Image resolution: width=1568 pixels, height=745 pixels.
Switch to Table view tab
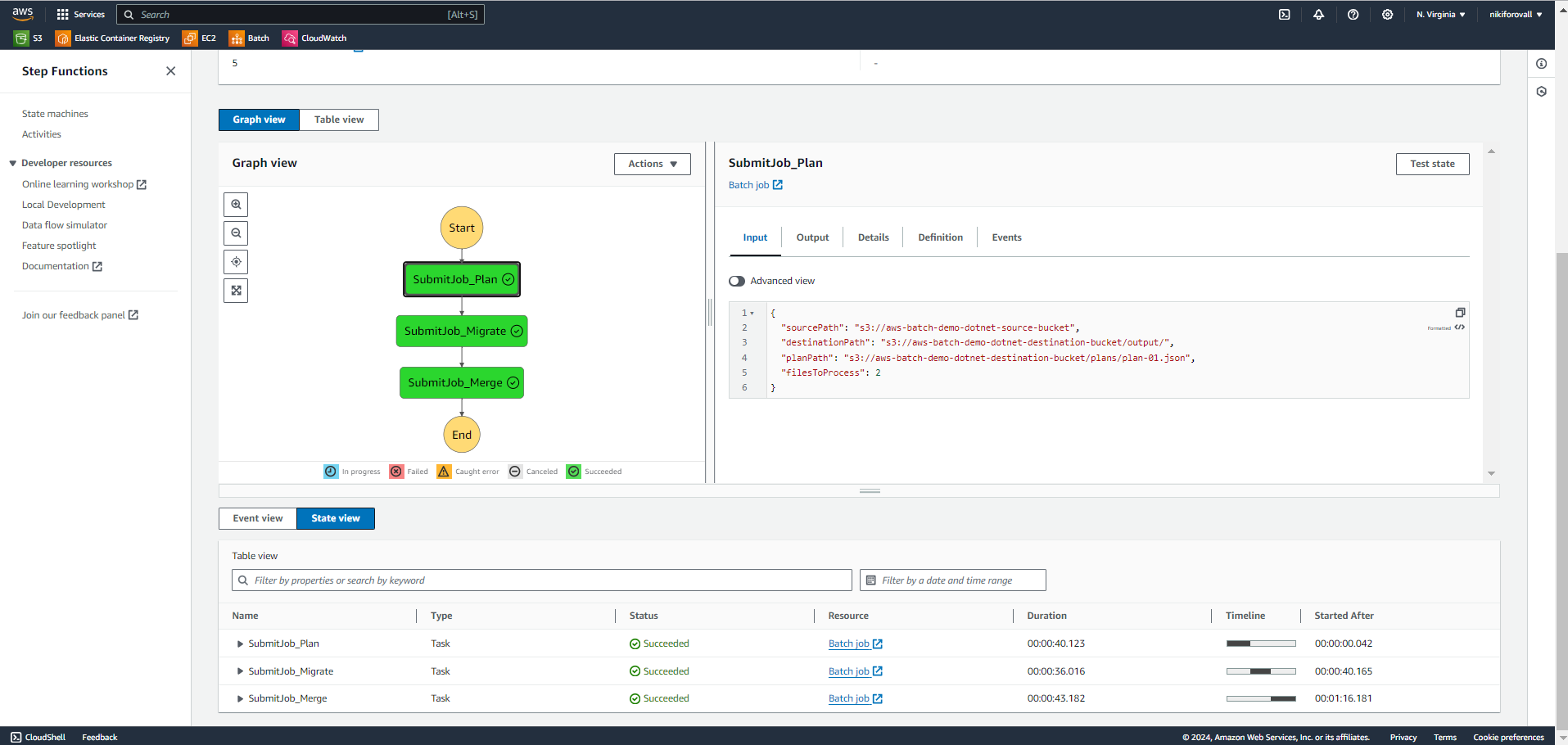pos(339,120)
